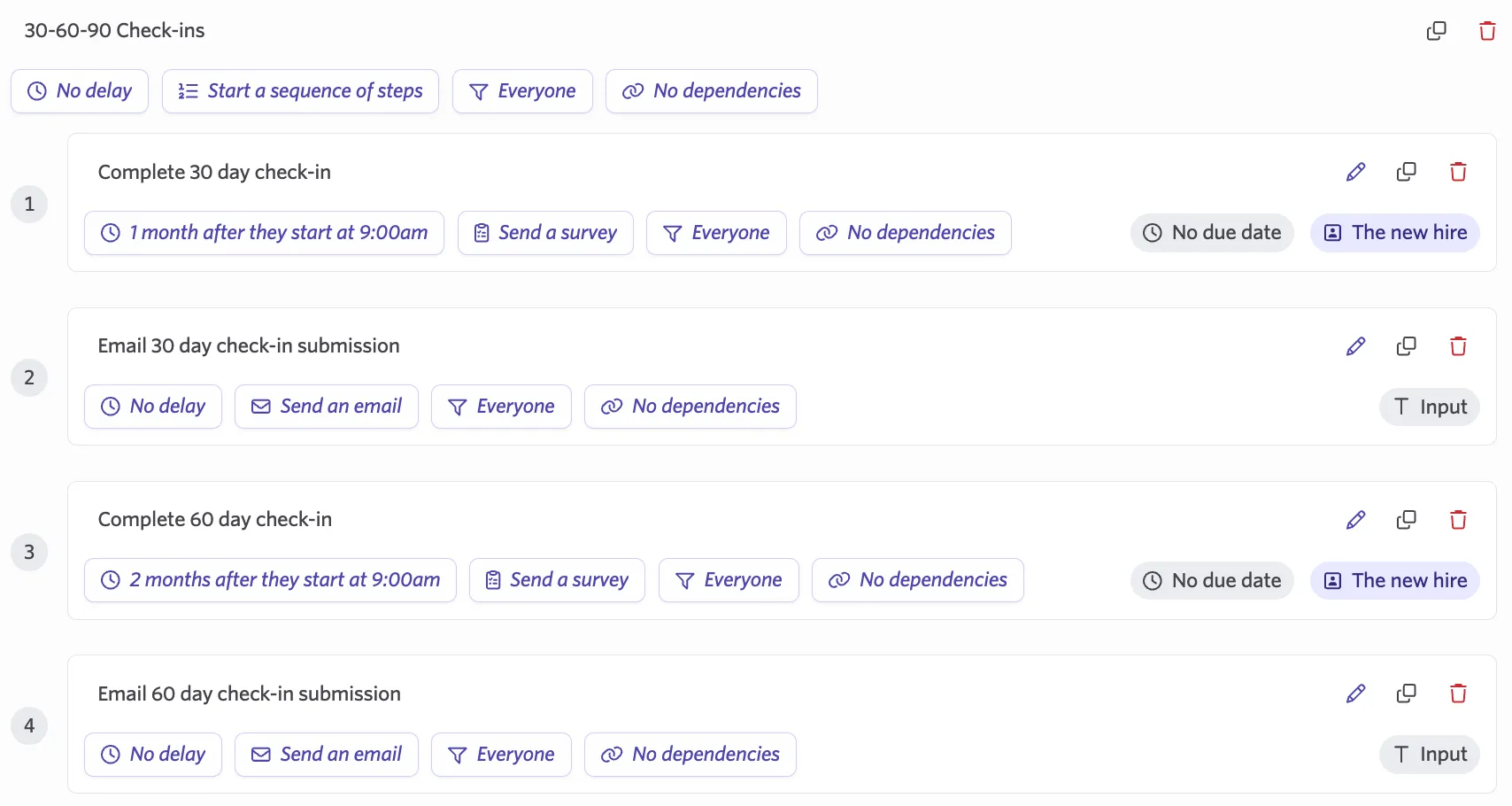The height and width of the screenshot is (806, 1512).
Task: Open Everyone filter in Email 30 day submission
Action: [501, 407]
